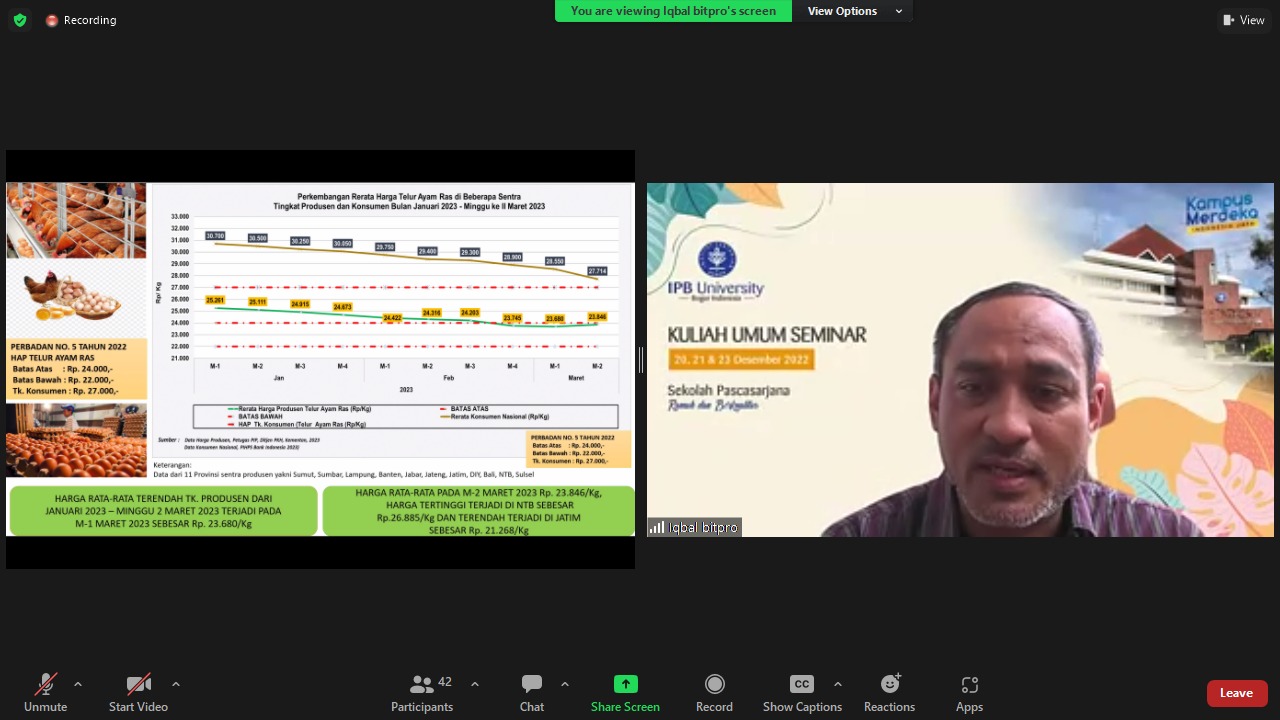Leave the meeting
This screenshot has height=720, width=1280.
(1236, 693)
